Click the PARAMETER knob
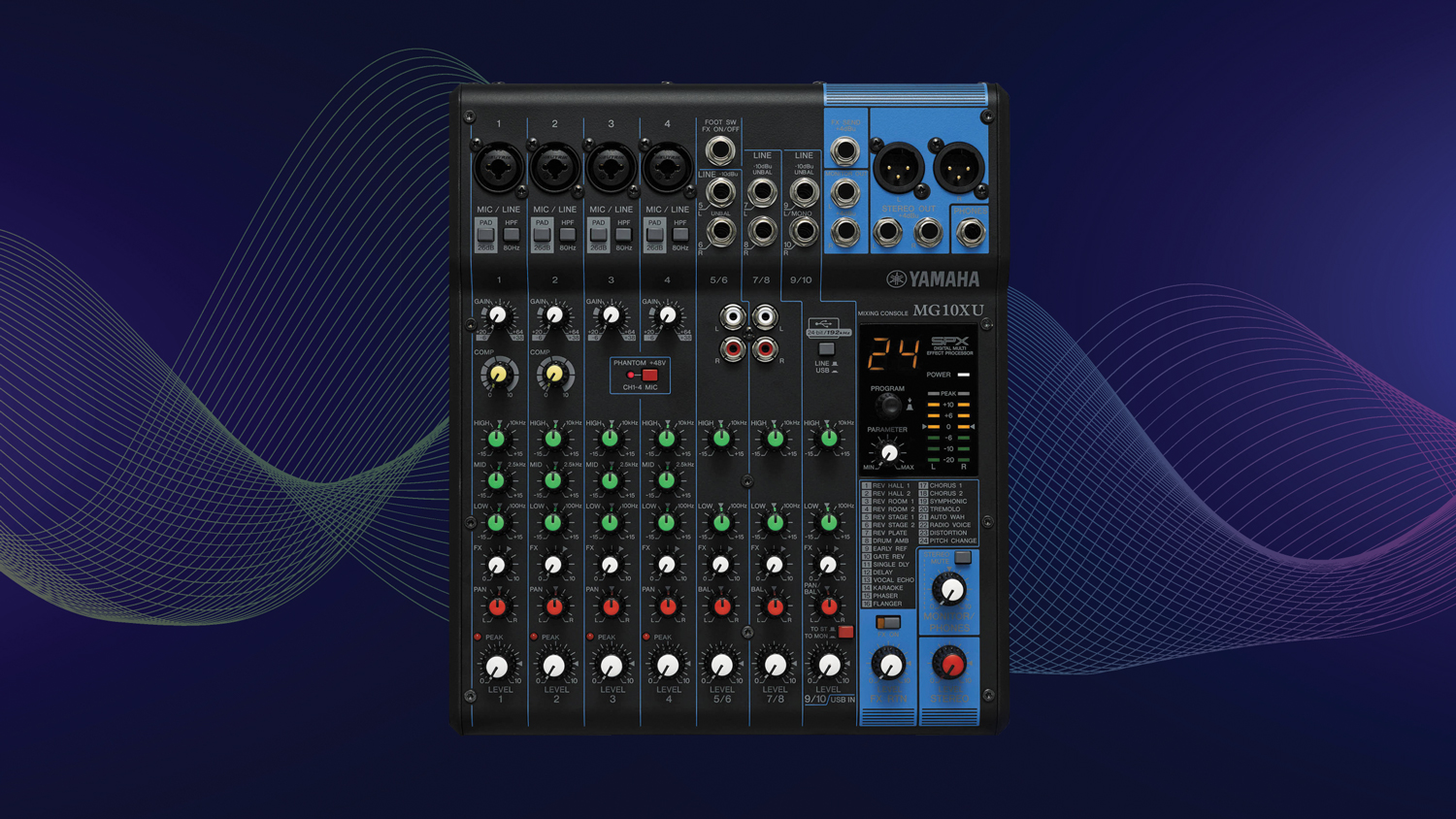The height and width of the screenshot is (819, 1456). click(x=888, y=452)
